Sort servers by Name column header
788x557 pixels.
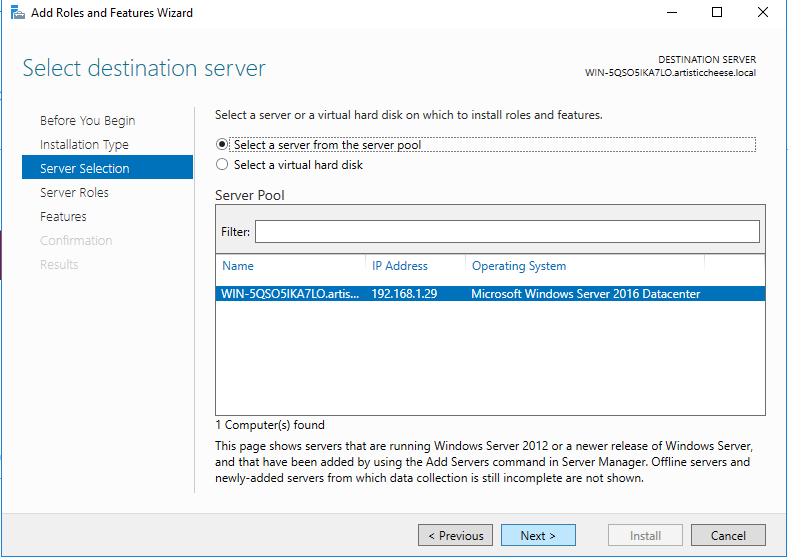click(x=238, y=266)
